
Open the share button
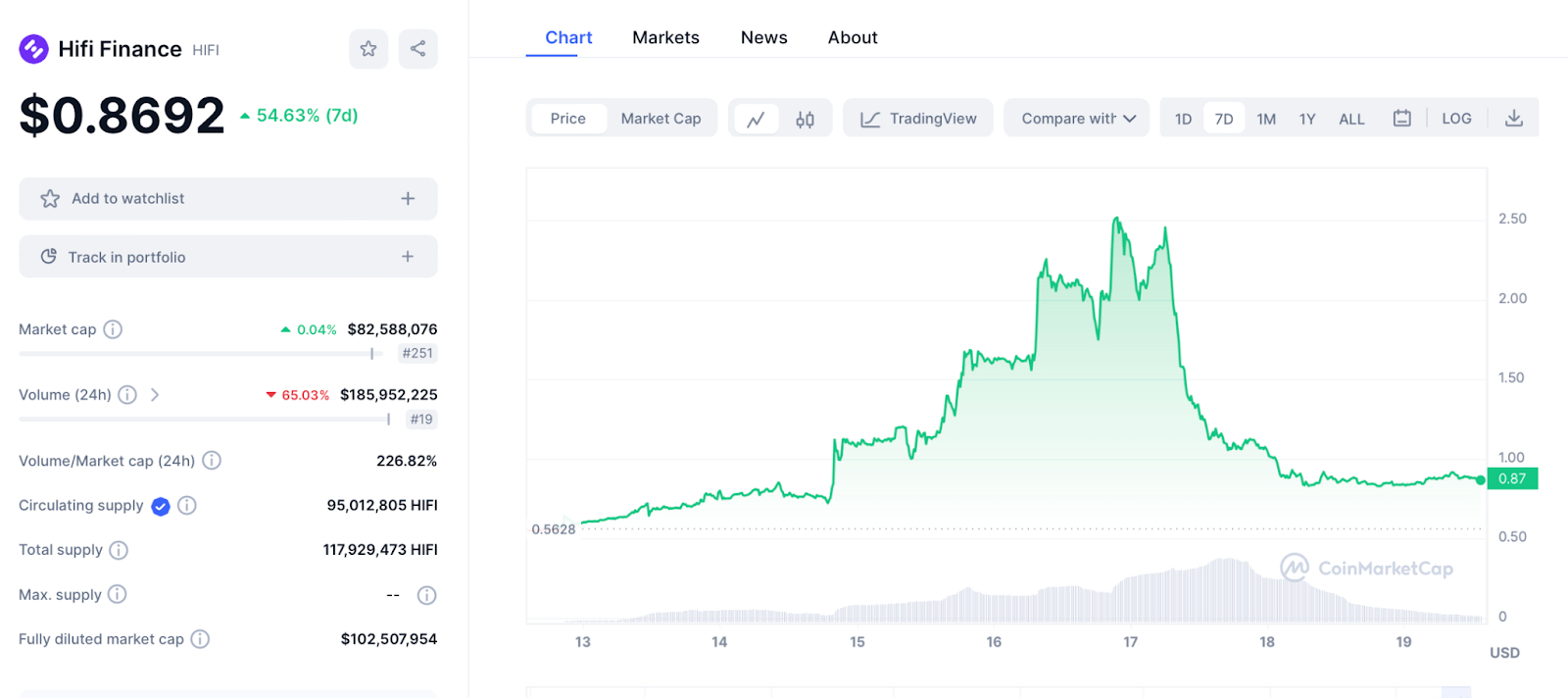pos(417,49)
